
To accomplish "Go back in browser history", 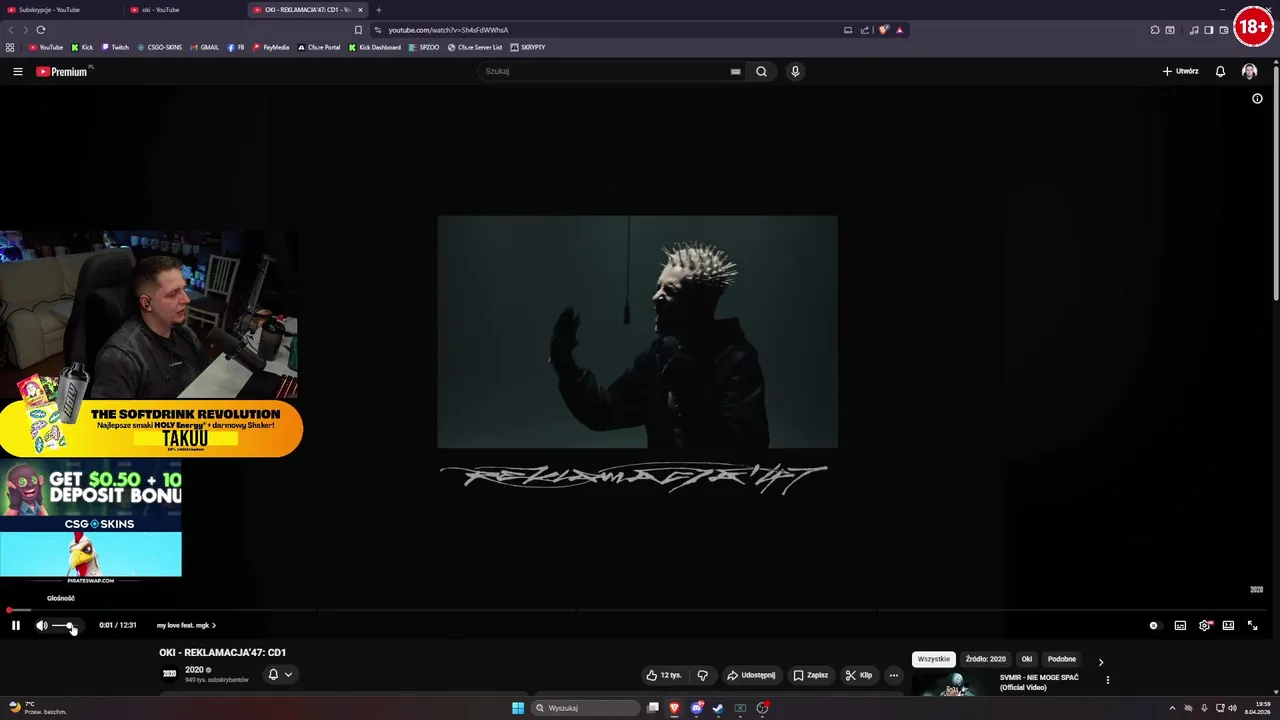I will [x=12, y=30].
